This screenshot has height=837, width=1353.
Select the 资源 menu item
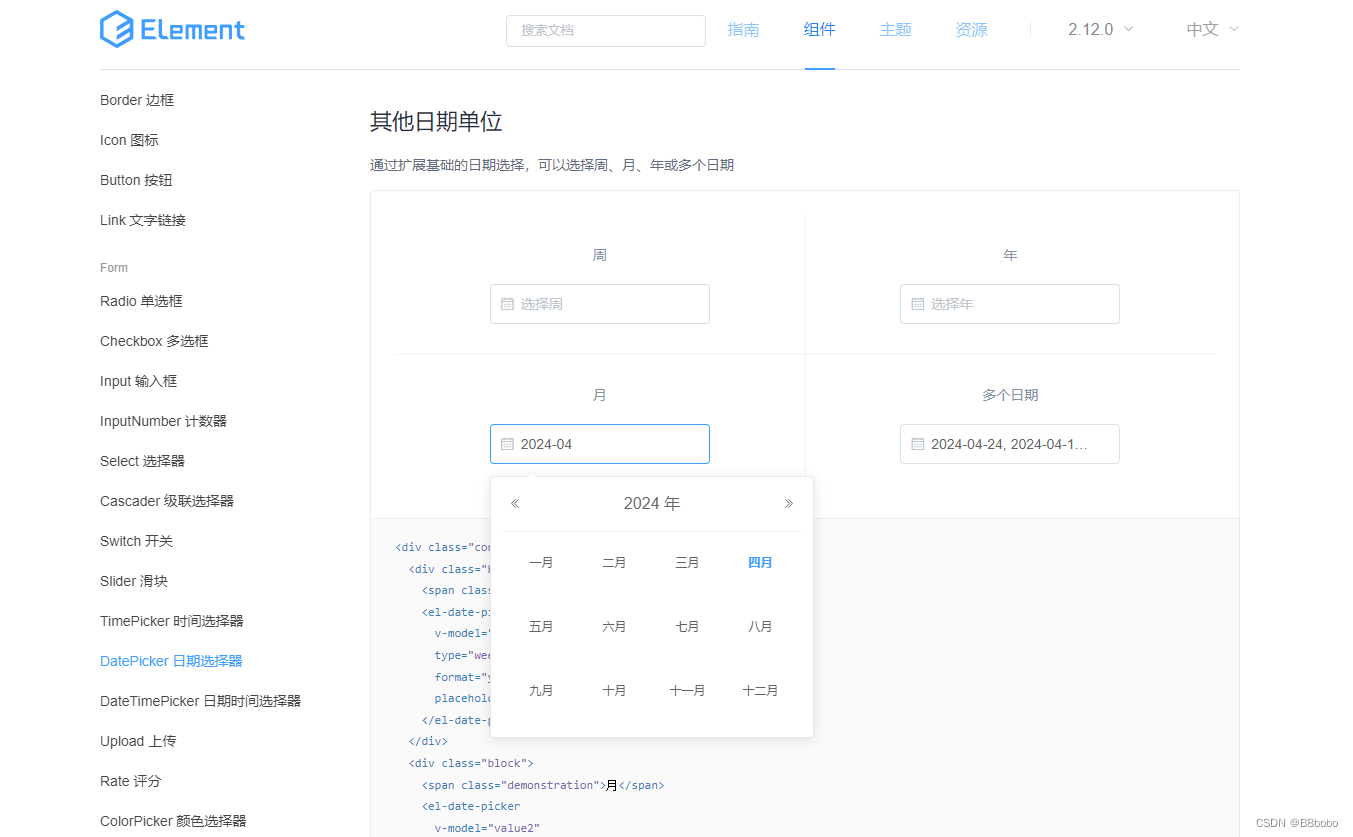tap(970, 29)
